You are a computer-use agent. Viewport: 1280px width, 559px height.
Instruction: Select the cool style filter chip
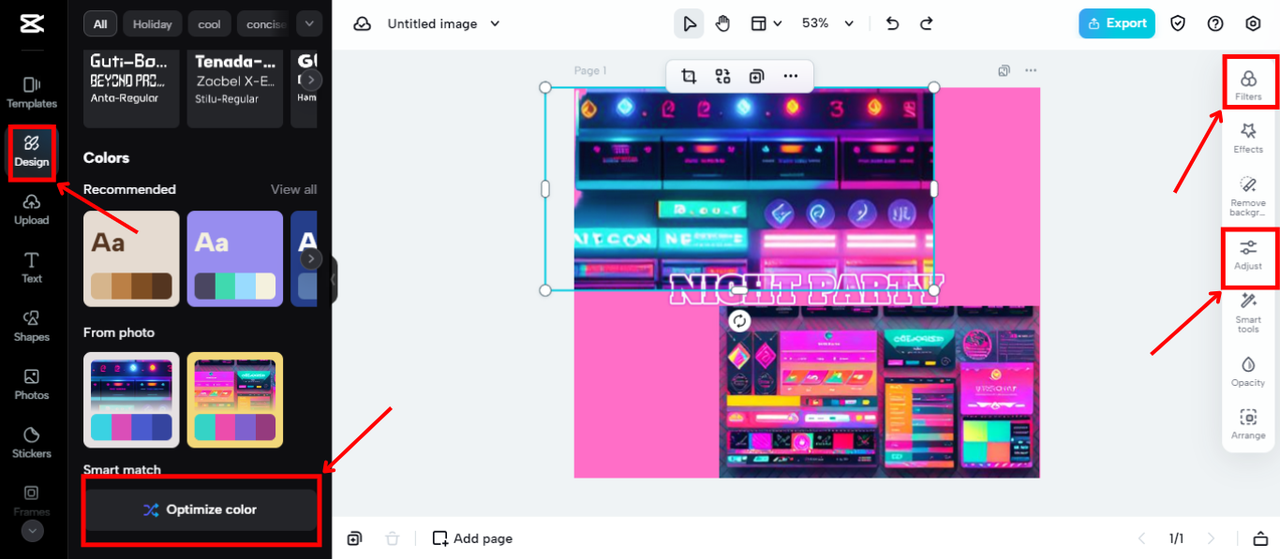coord(209,24)
